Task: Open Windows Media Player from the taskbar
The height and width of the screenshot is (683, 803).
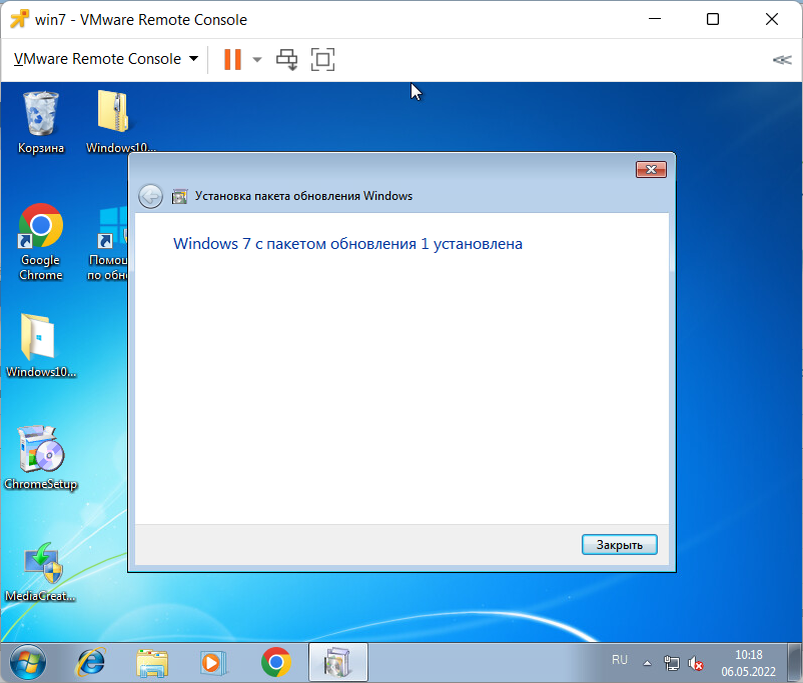Action: 214,663
